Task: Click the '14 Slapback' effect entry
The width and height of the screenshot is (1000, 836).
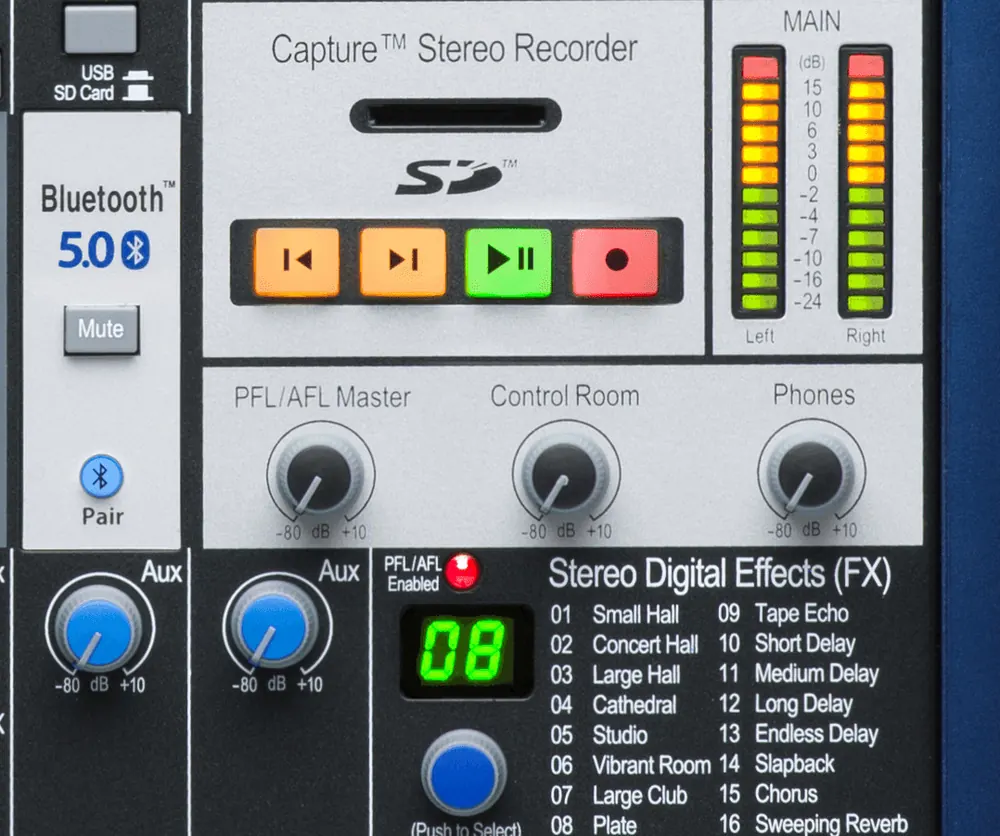Action: click(x=776, y=764)
